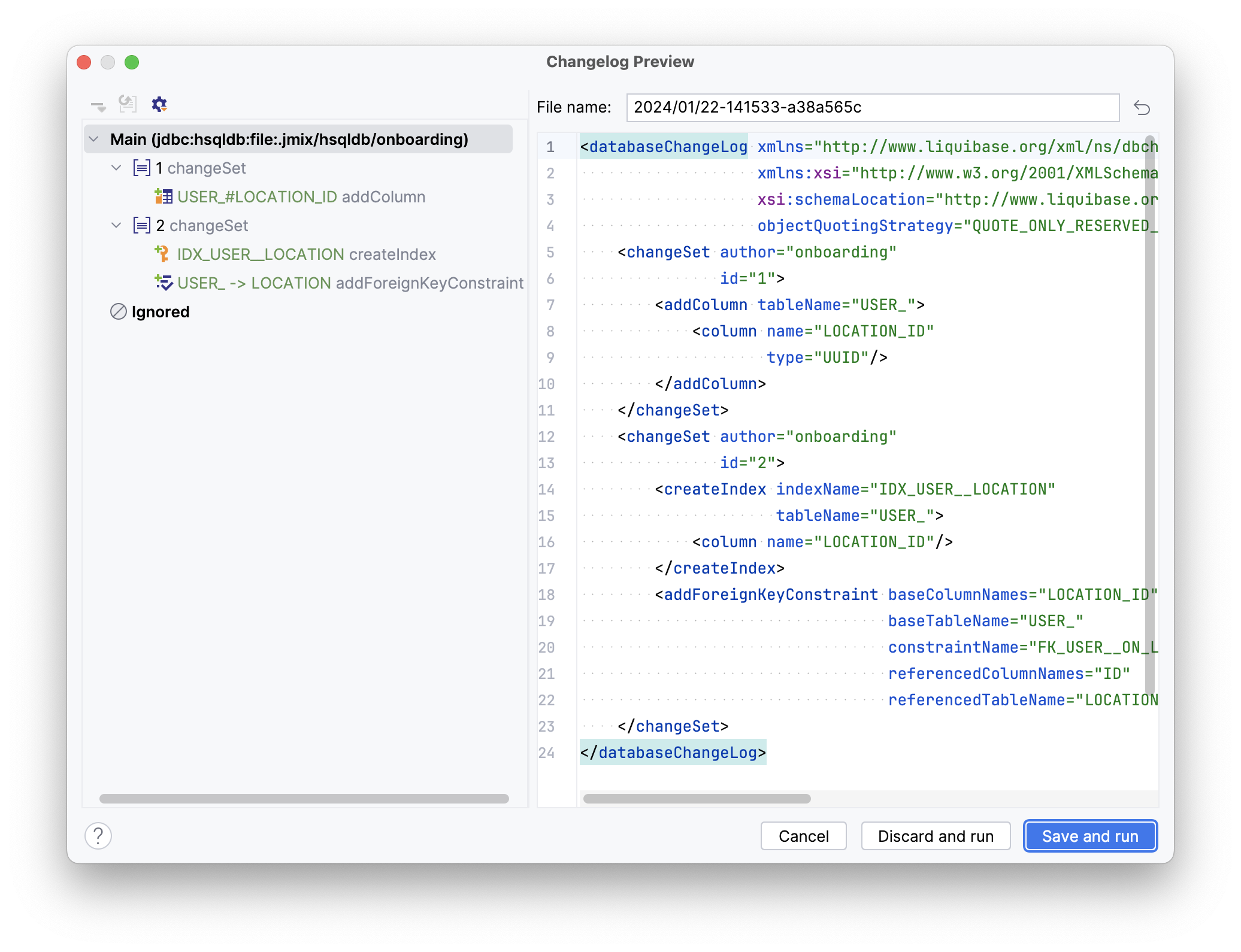Click the move-down dash toolbar icon
The width and height of the screenshot is (1241, 952).
[98, 106]
